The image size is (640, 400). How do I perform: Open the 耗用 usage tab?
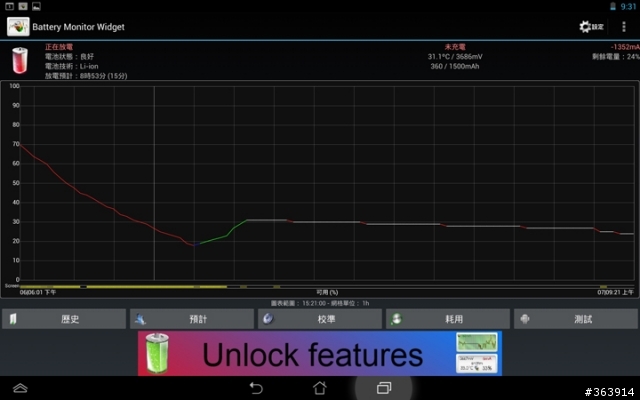448,319
